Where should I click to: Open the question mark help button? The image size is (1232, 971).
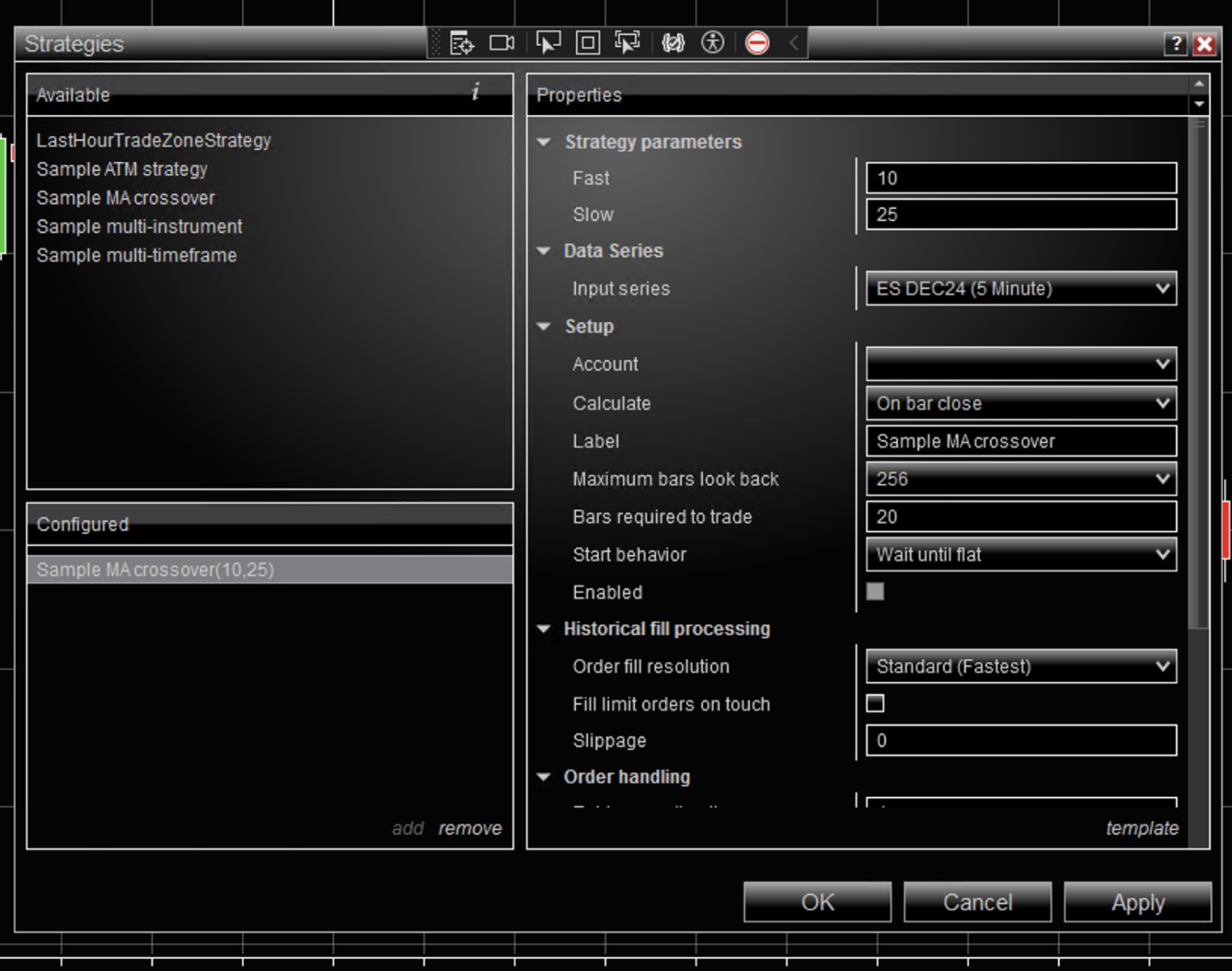(x=1175, y=44)
